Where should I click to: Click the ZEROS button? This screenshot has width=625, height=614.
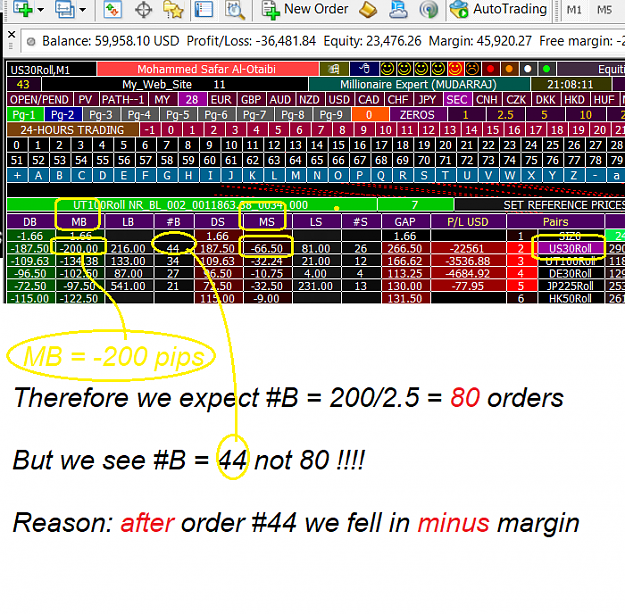point(417,115)
